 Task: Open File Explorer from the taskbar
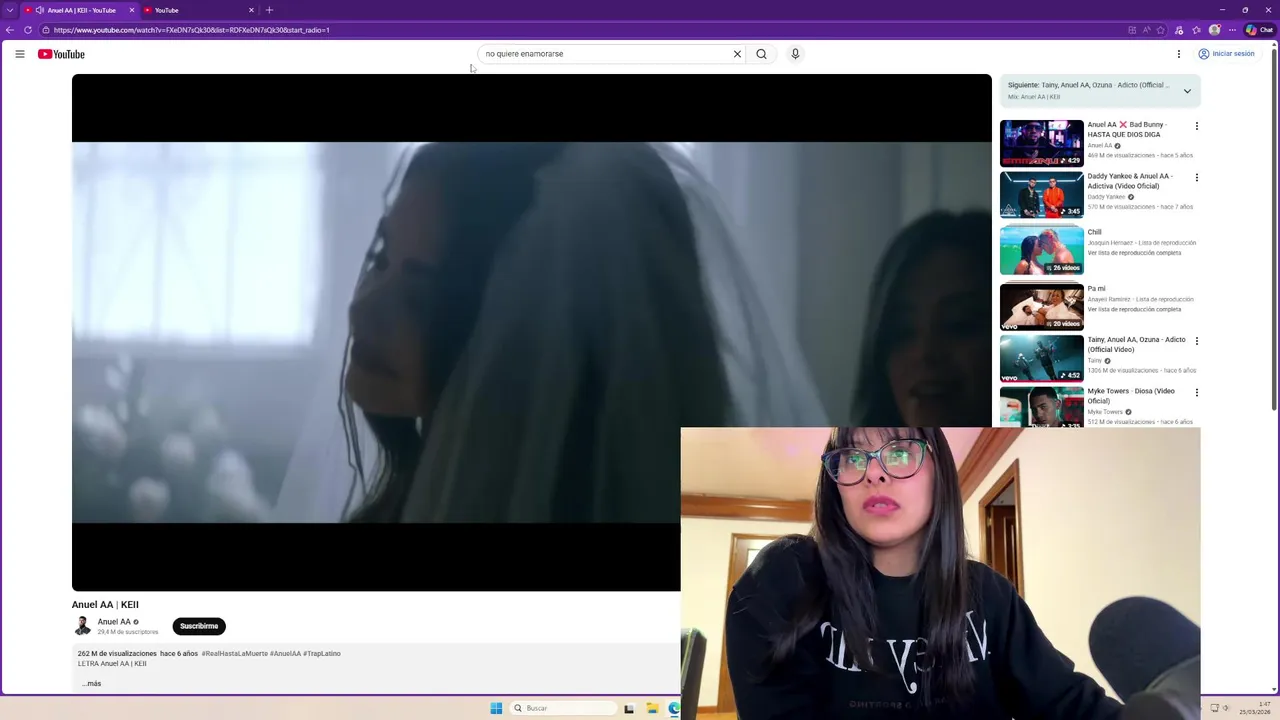(x=652, y=708)
